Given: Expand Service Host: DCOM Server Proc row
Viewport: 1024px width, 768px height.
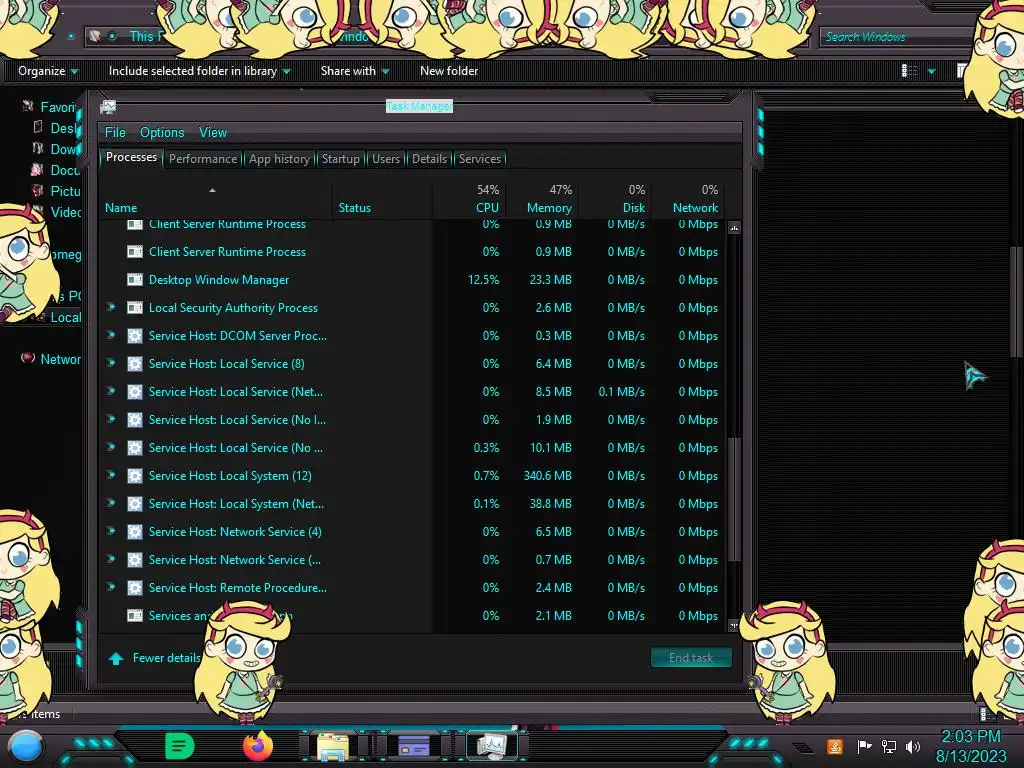Looking at the screenshot, I should [x=111, y=335].
